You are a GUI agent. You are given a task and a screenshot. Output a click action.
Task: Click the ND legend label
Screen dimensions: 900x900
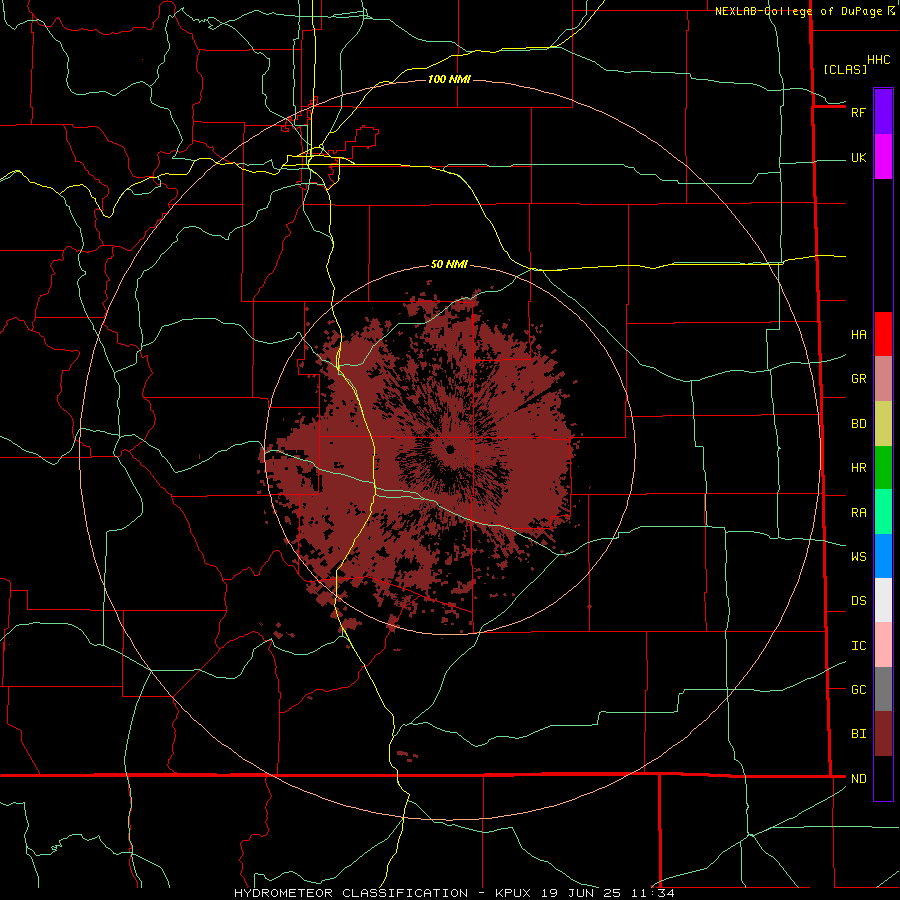[859, 779]
